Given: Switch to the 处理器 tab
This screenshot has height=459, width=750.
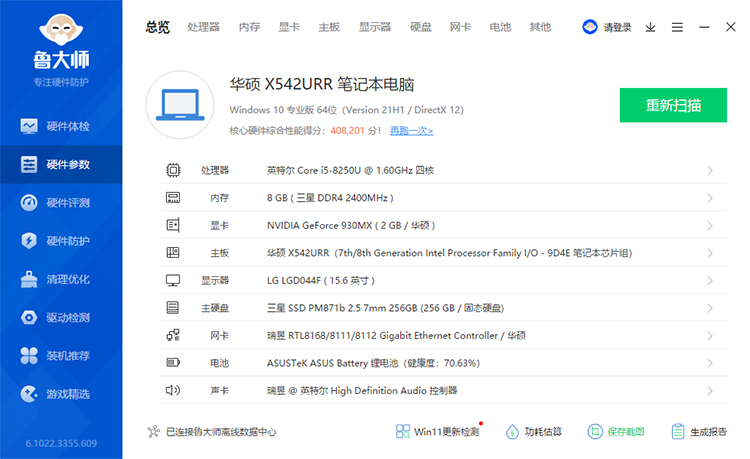Looking at the screenshot, I should click(x=203, y=27).
